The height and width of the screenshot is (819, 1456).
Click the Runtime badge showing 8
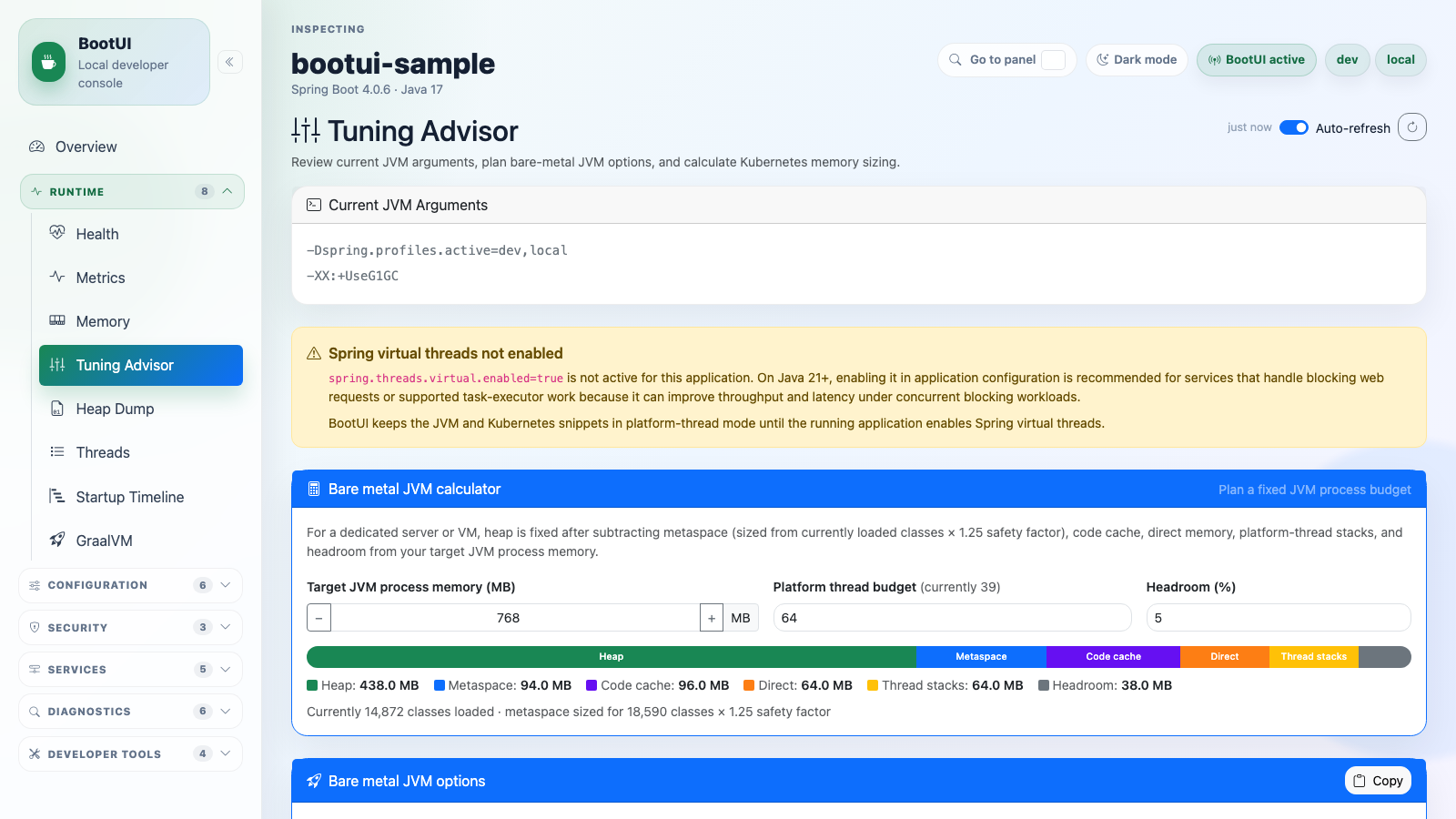pyautogui.click(x=204, y=191)
